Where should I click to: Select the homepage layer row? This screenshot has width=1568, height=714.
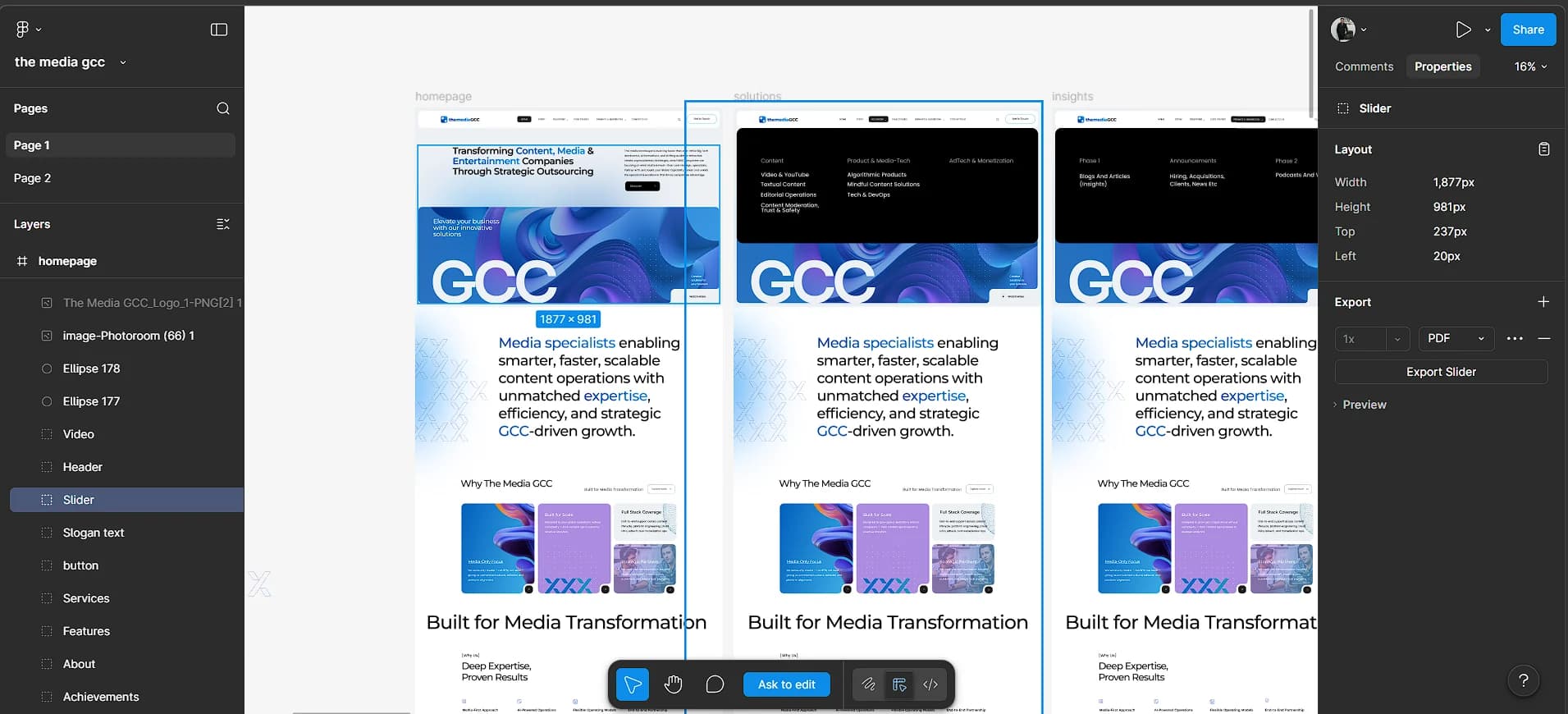point(122,261)
